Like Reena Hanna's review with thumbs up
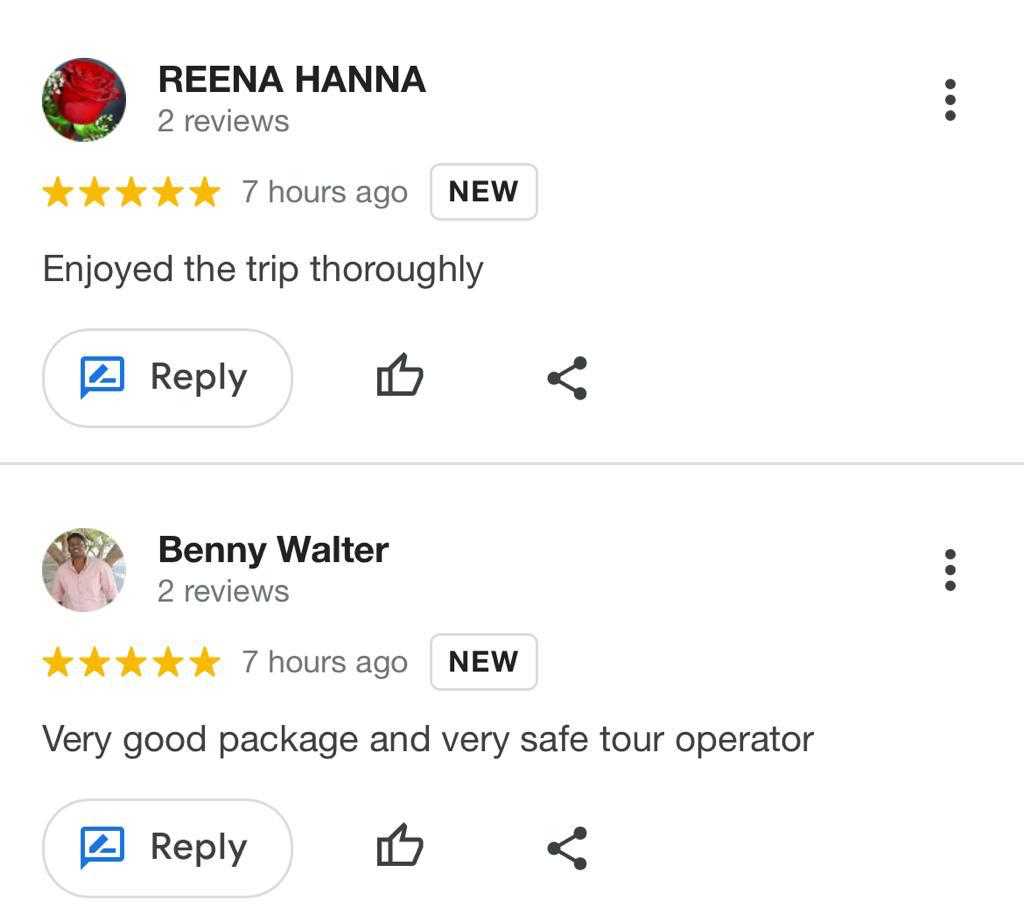The width and height of the screenshot is (1024, 915). tap(399, 377)
